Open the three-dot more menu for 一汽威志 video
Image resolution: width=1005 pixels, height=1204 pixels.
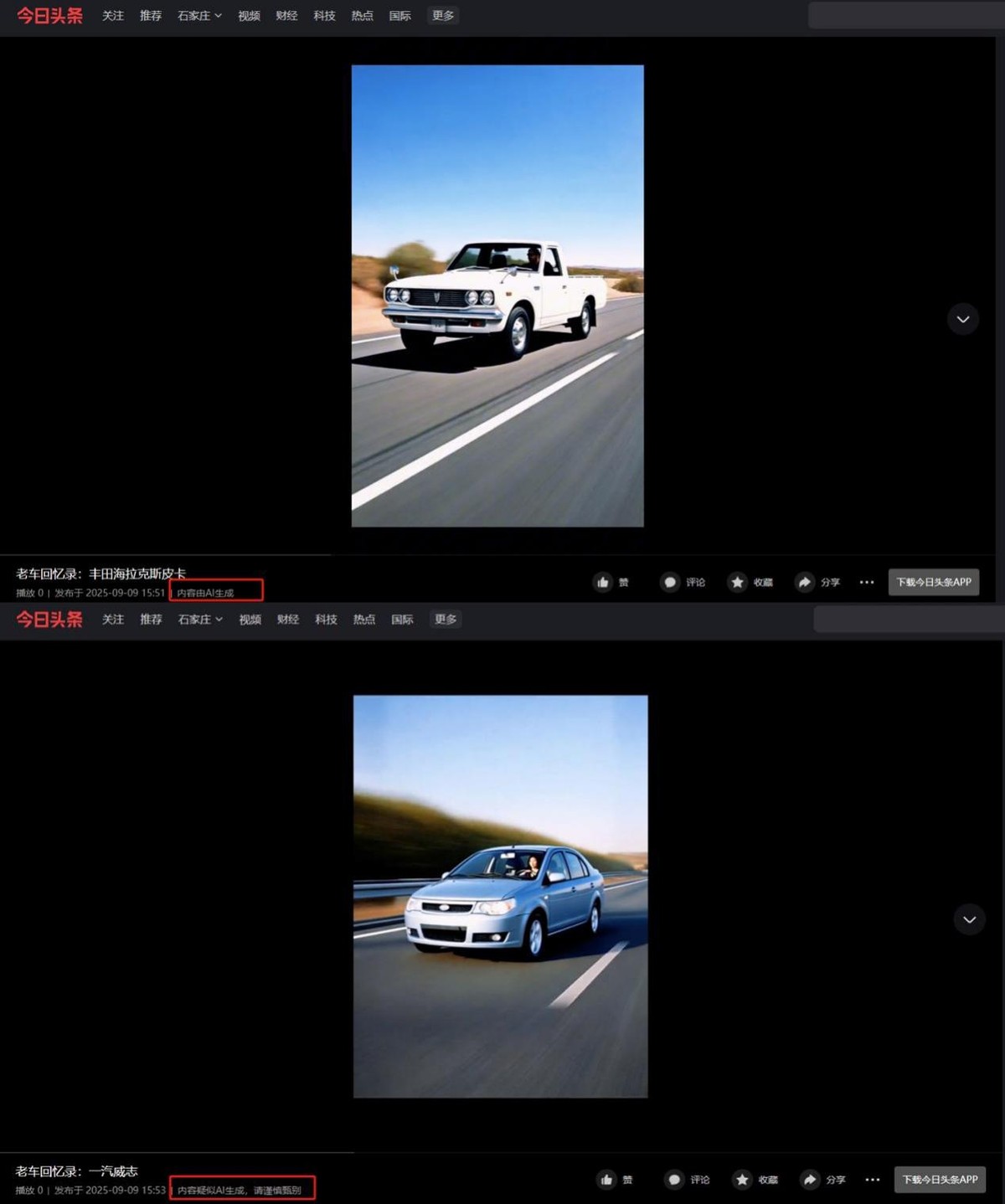click(x=873, y=1180)
